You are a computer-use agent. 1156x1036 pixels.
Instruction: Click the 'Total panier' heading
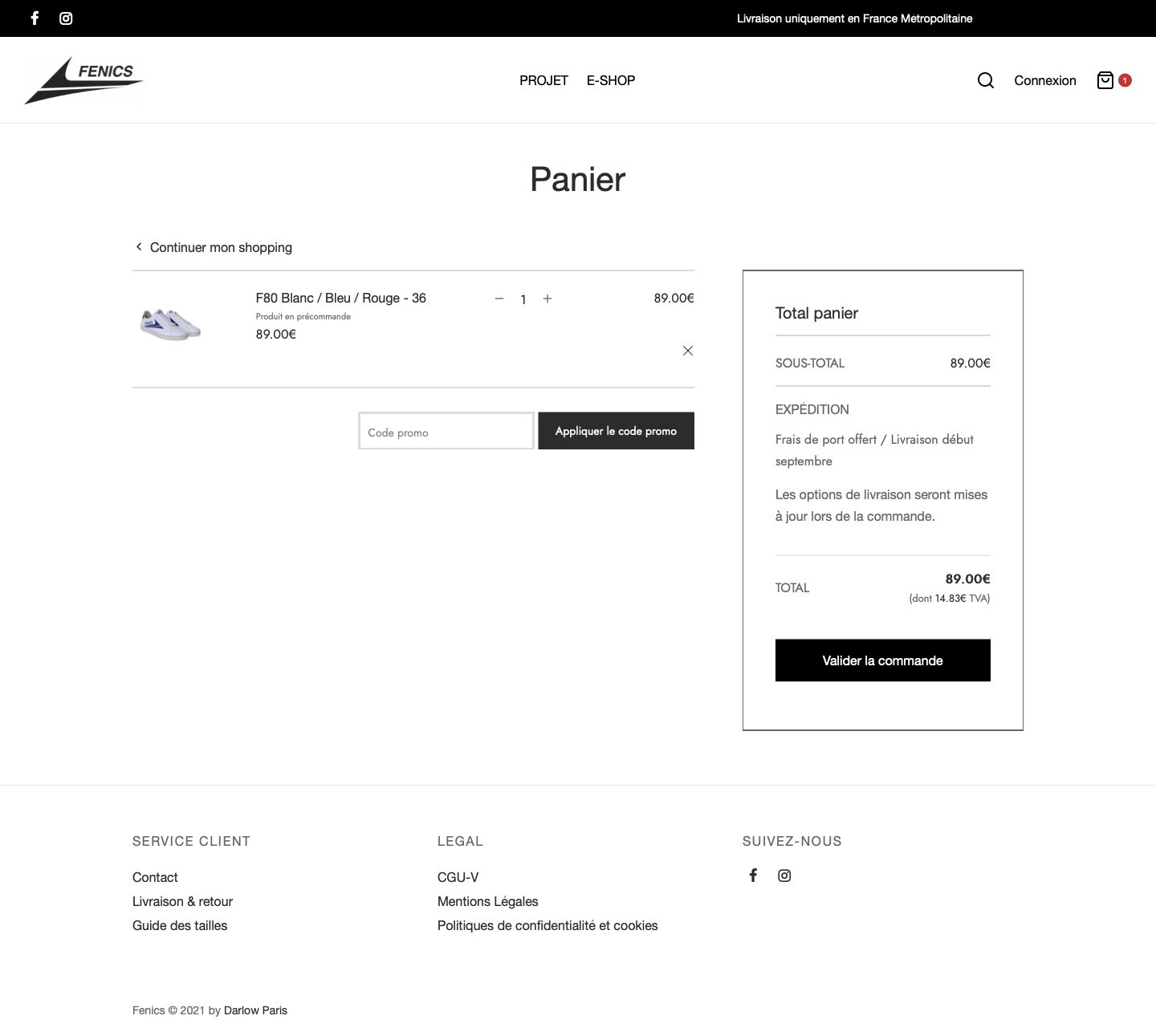click(816, 313)
